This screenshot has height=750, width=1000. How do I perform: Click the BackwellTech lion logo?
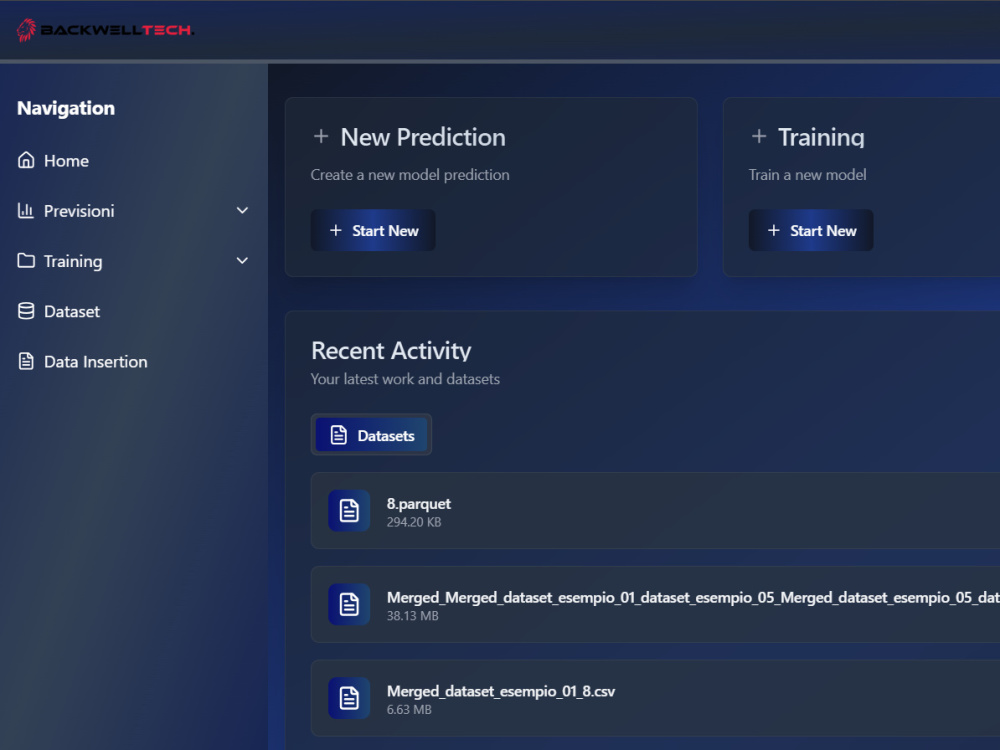pos(26,30)
